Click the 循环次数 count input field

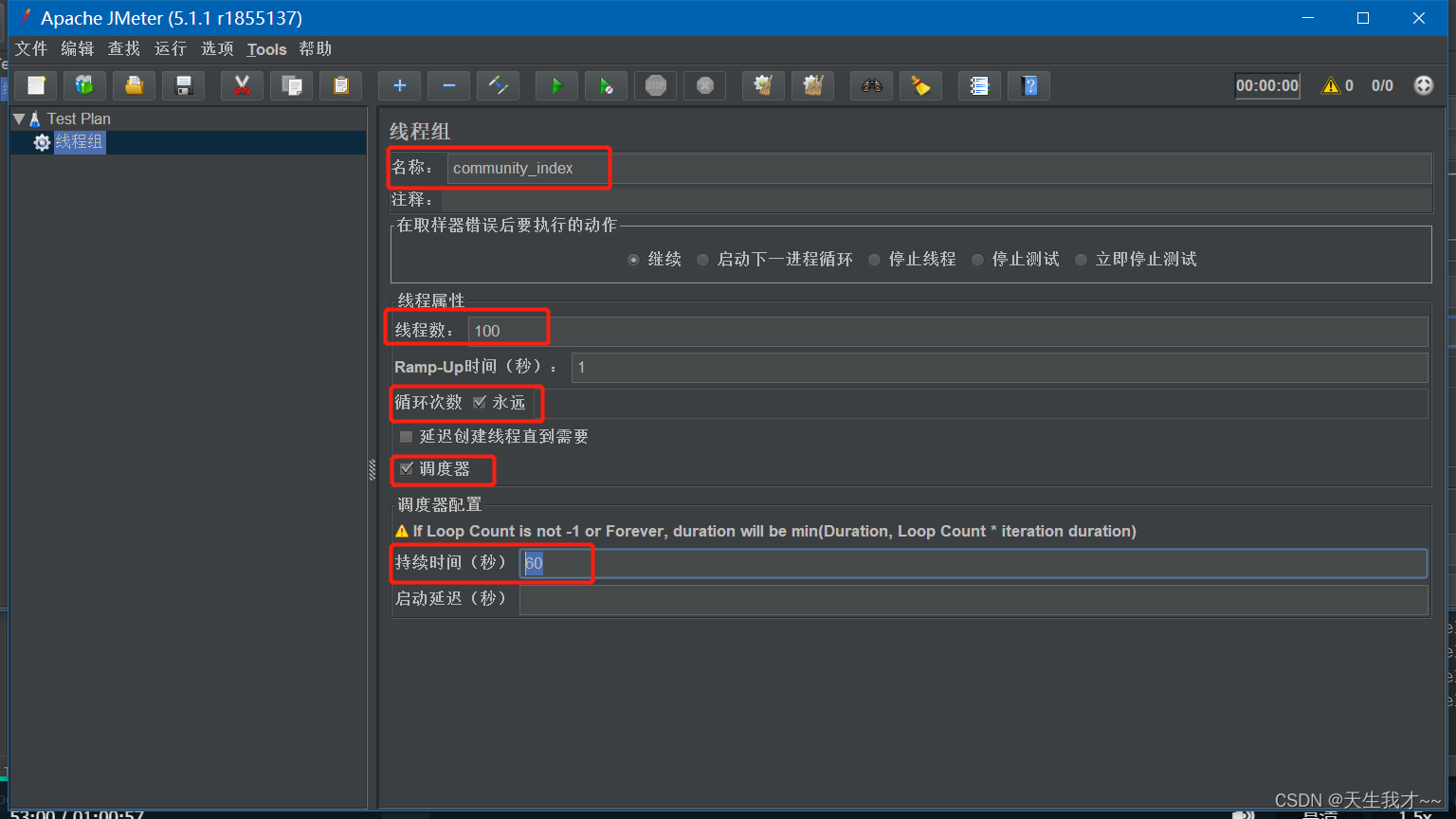(981, 403)
